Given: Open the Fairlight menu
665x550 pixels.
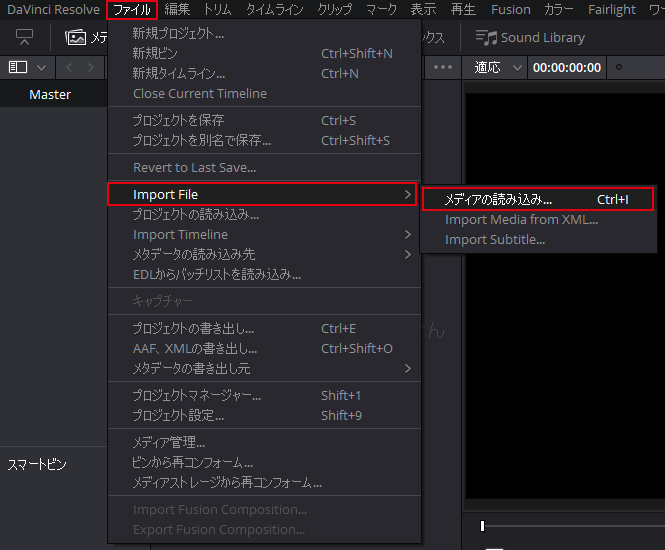Looking at the screenshot, I should [612, 9].
